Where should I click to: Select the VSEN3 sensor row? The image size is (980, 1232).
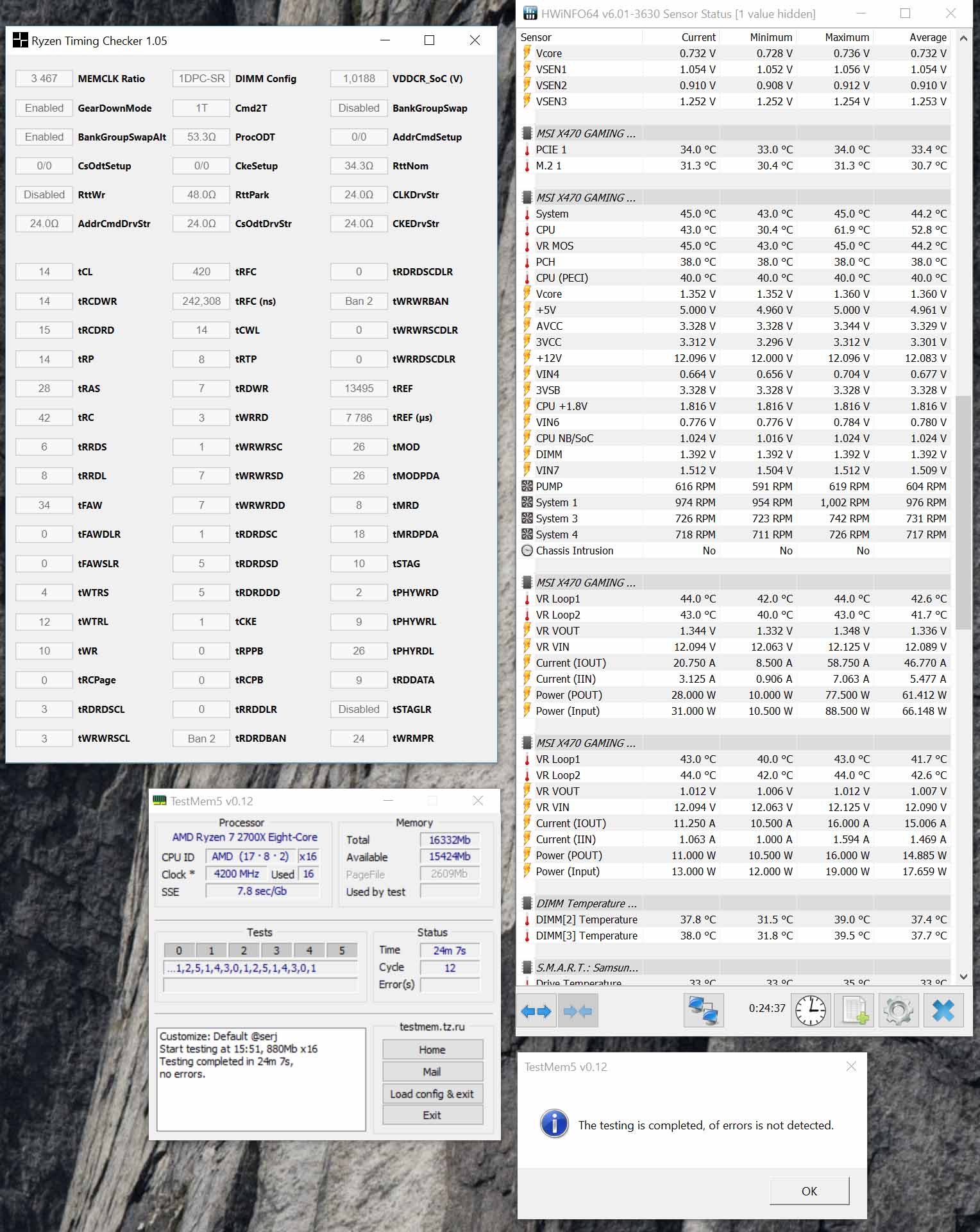point(735,101)
